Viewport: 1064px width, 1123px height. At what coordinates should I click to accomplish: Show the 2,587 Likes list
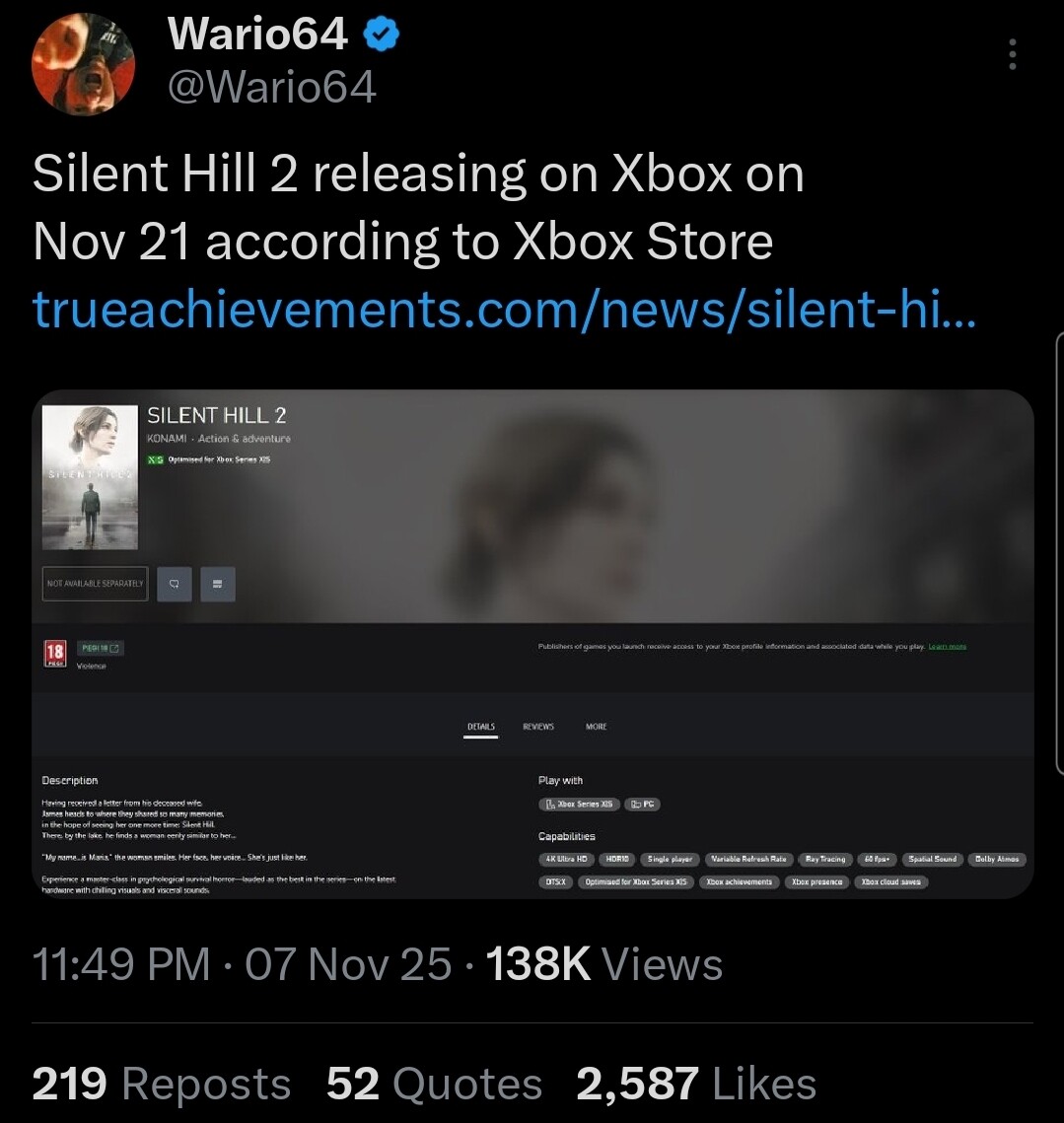click(696, 1084)
